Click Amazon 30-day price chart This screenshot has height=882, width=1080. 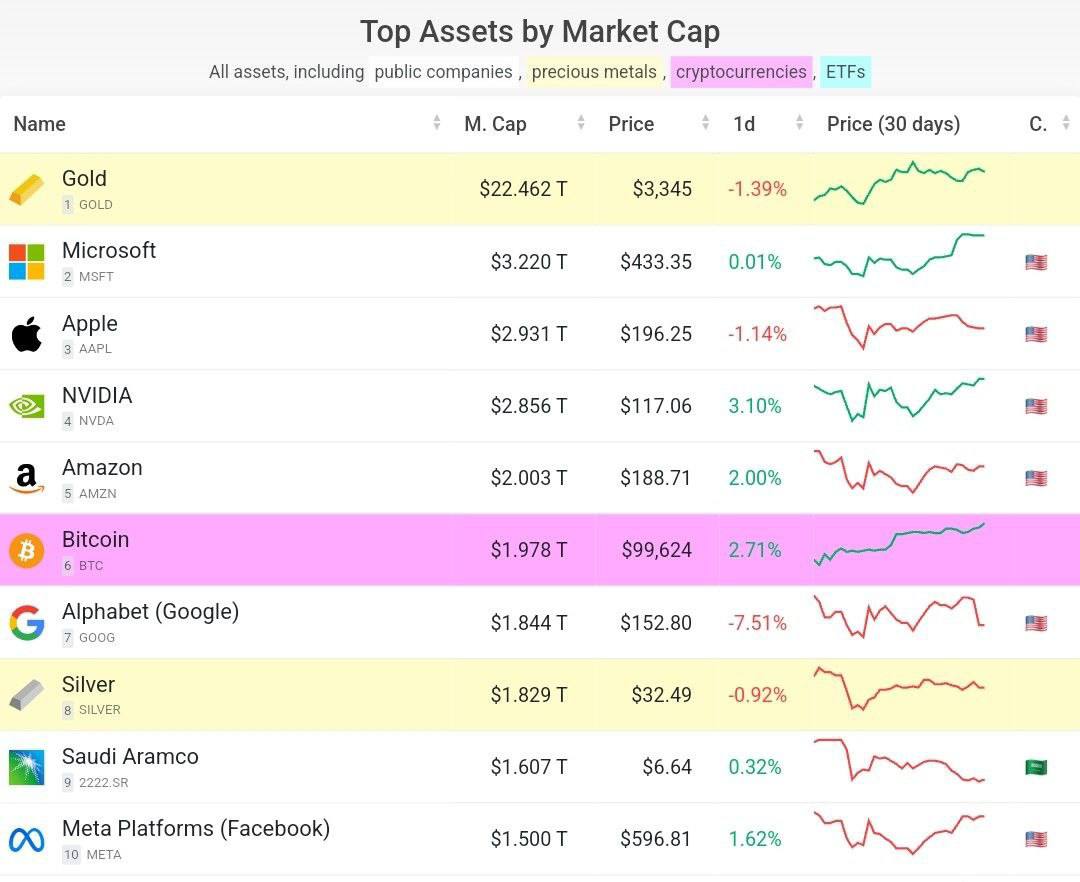point(899,471)
